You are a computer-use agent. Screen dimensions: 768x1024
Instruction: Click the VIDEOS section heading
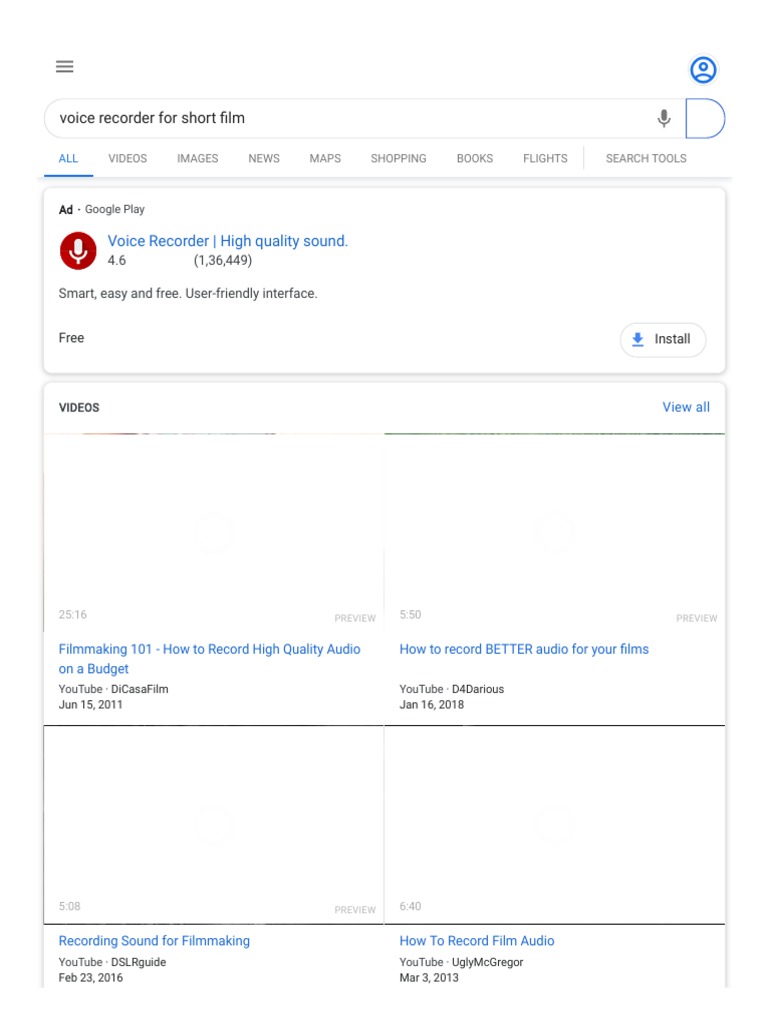click(79, 408)
